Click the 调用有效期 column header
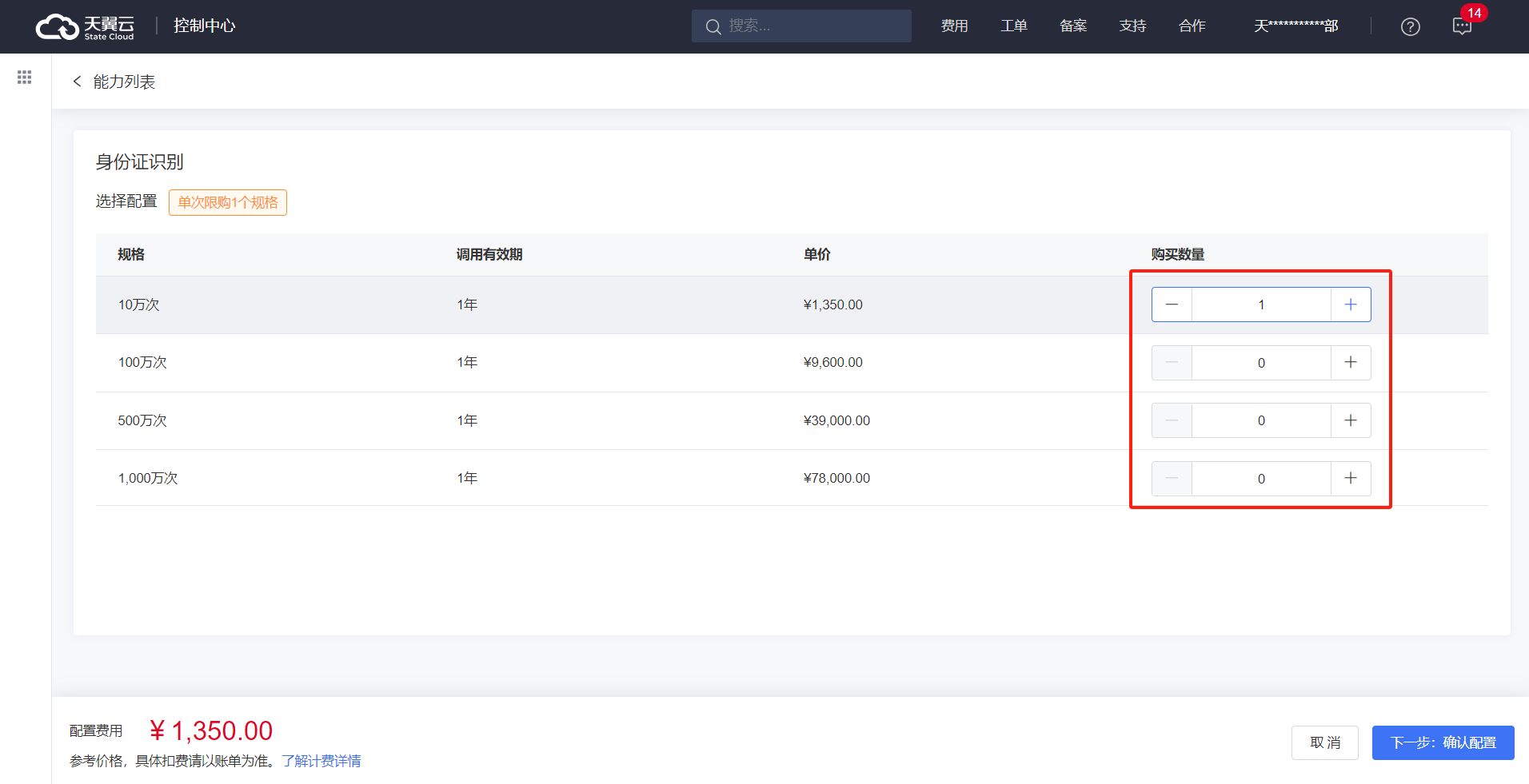 pos(489,254)
